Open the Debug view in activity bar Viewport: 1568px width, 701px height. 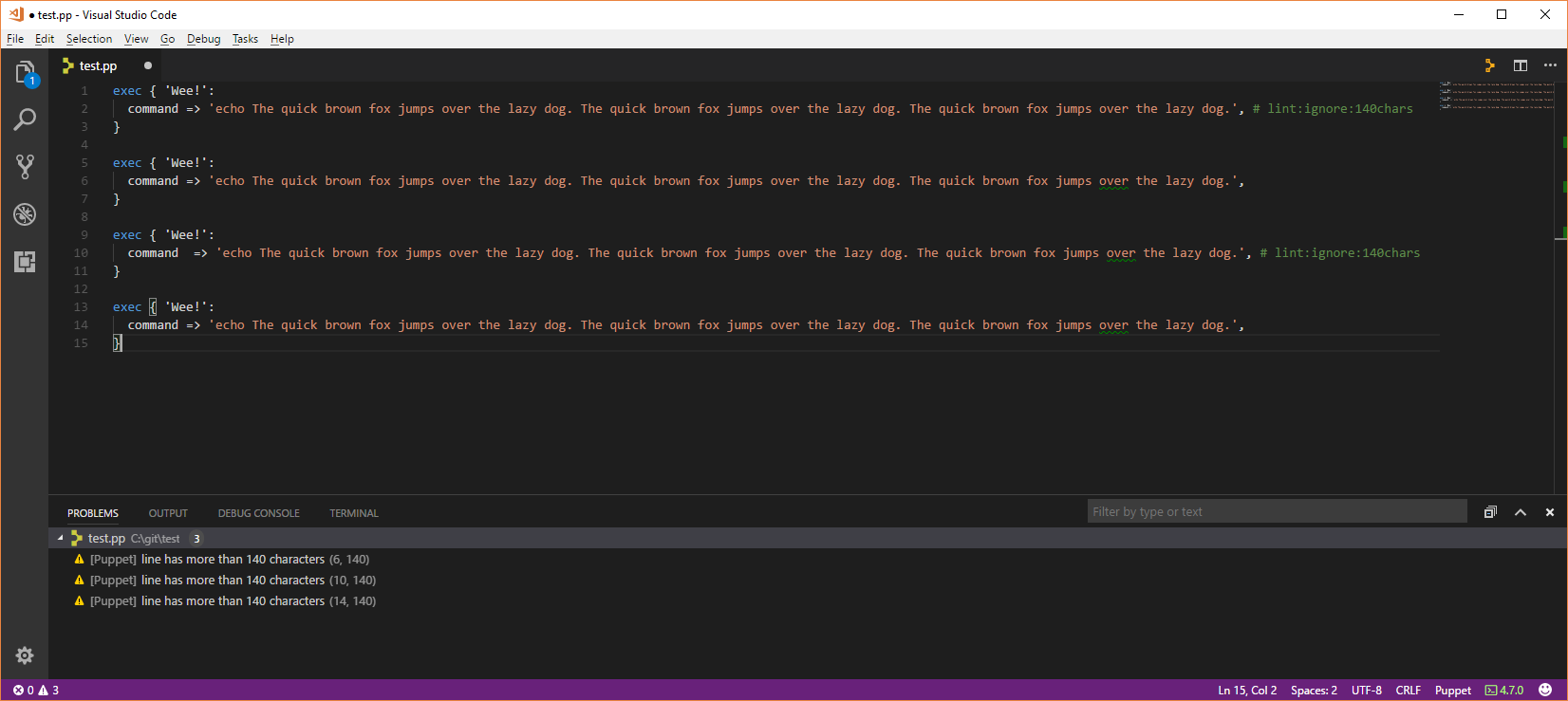pos(25,214)
